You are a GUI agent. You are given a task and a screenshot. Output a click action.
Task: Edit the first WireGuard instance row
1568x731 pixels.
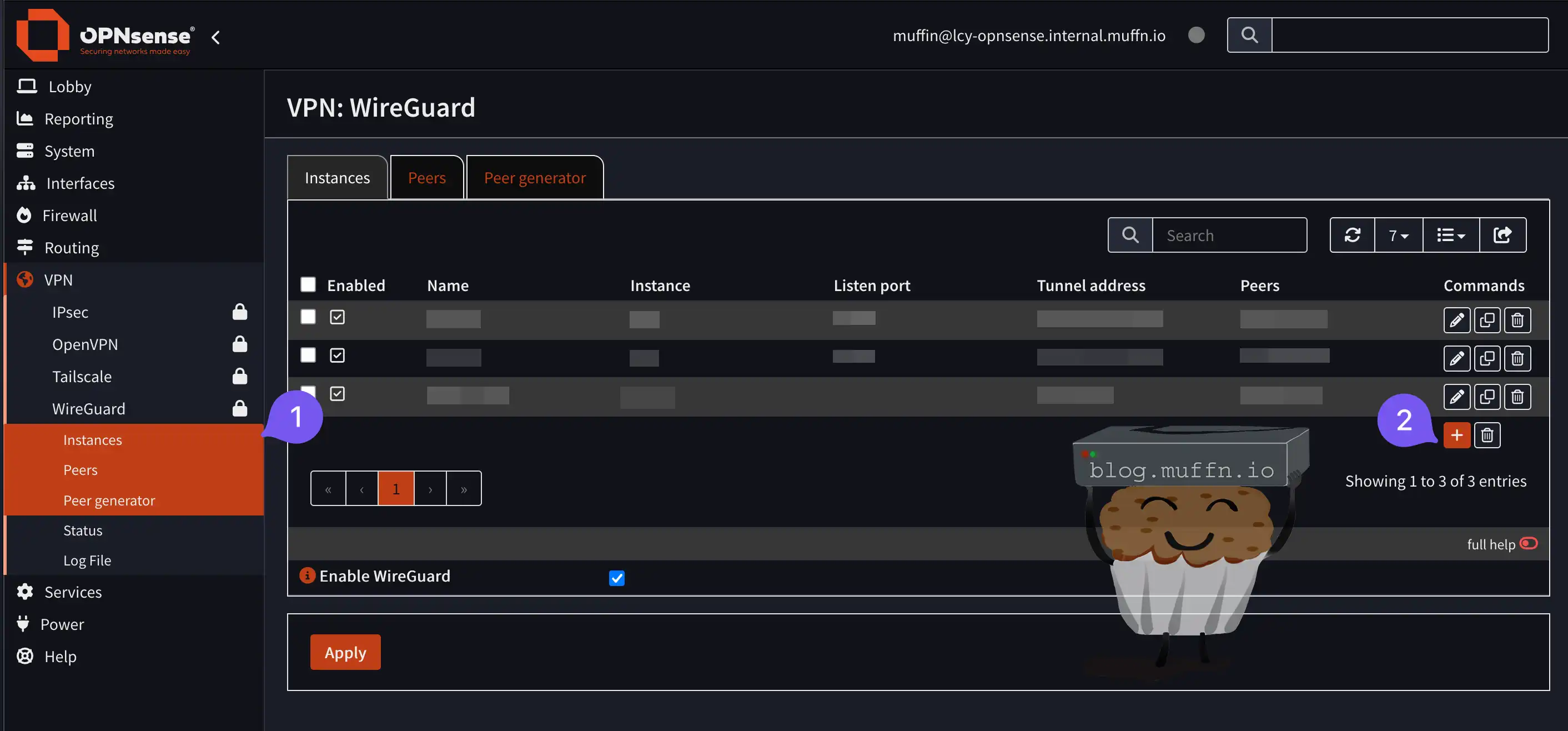click(1456, 320)
